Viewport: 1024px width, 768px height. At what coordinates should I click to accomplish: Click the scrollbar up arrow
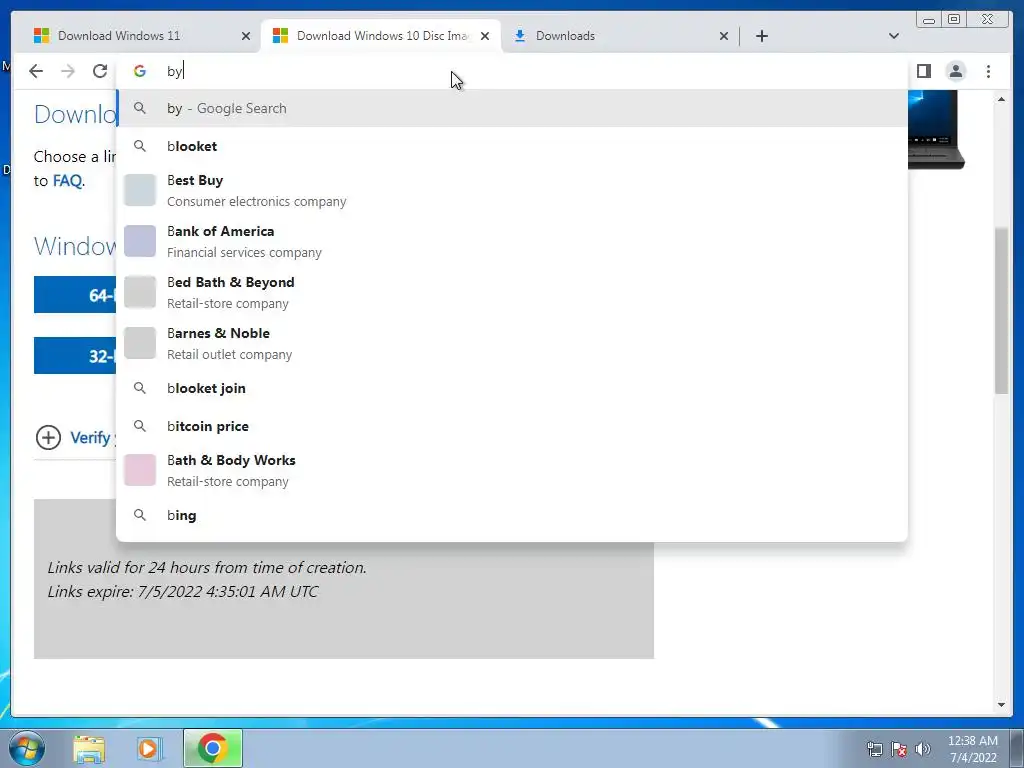[1001, 99]
